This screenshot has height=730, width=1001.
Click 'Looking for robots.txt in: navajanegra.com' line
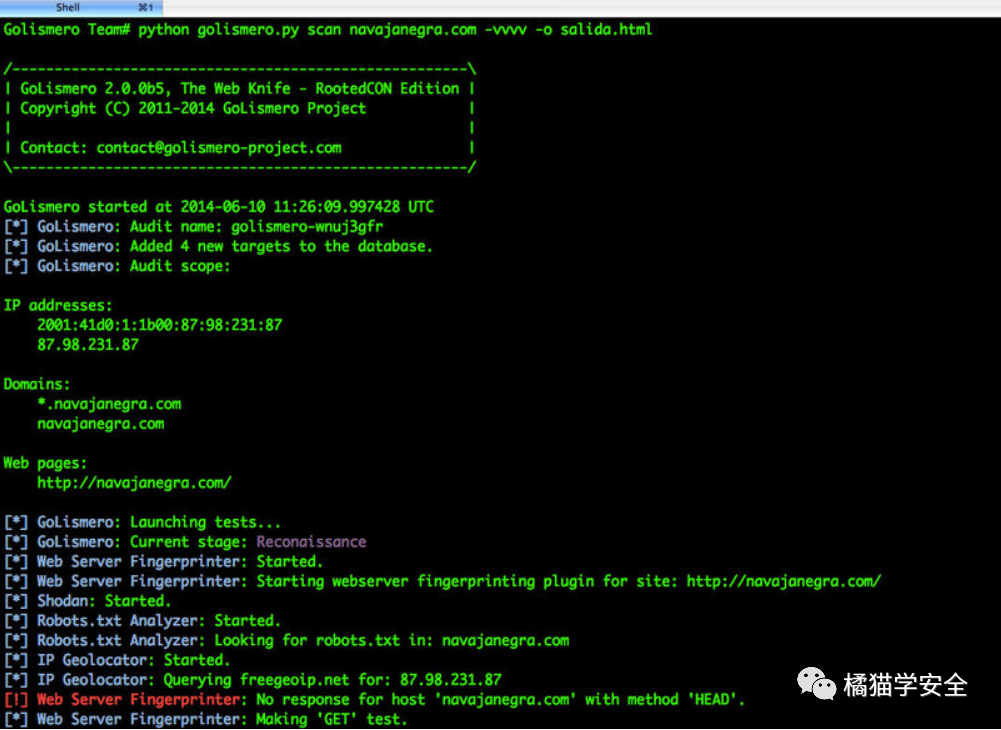click(x=286, y=641)
